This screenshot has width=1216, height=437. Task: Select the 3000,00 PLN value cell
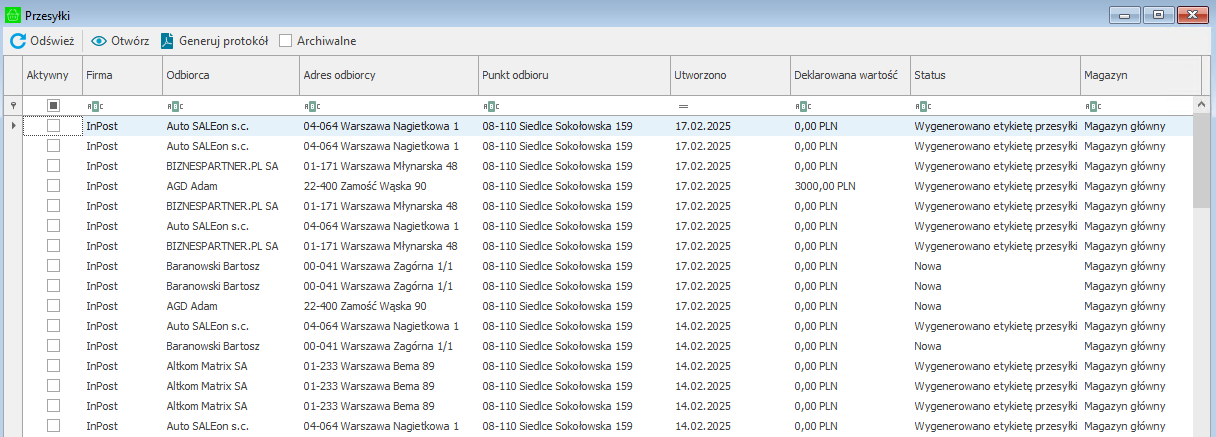pos(850,185)
